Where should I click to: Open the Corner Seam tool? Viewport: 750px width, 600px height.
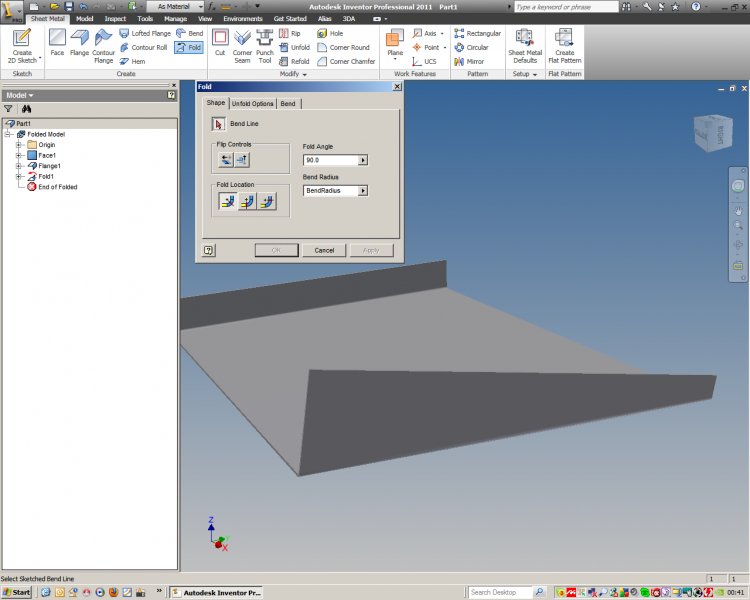point(242,42)
